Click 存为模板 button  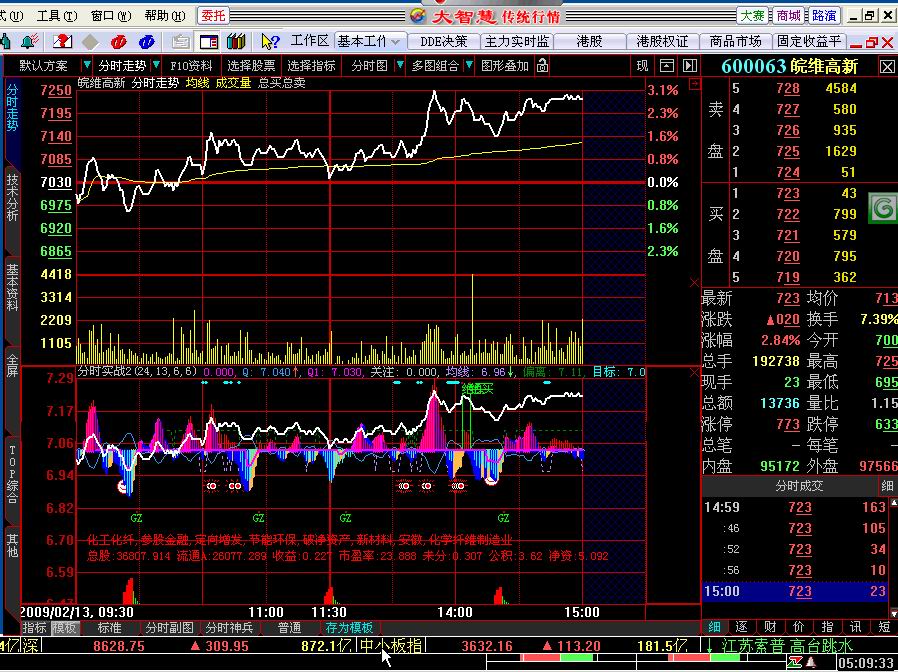[349, 628]
